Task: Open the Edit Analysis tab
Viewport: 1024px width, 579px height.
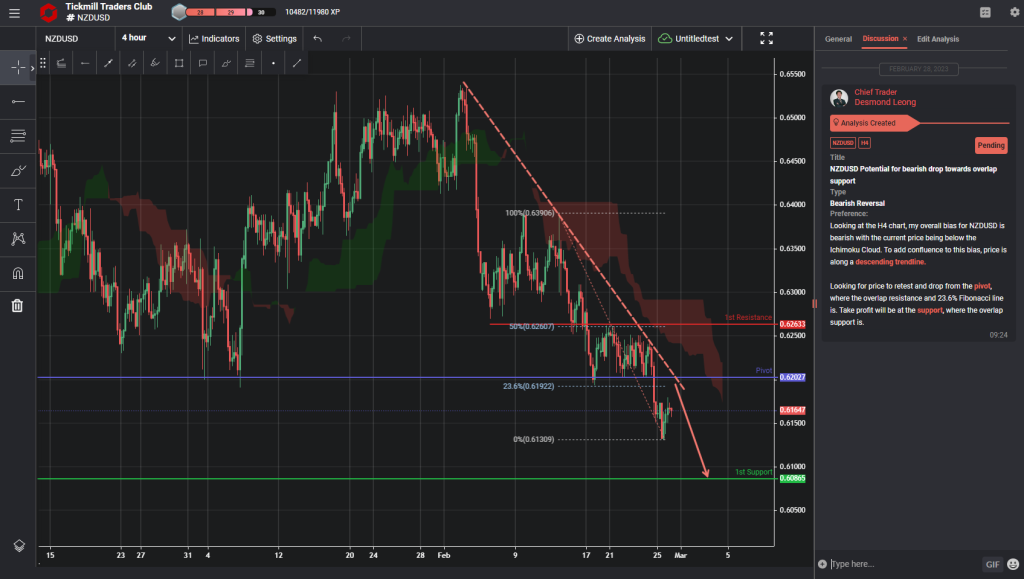Action: (x=940, y=39)
